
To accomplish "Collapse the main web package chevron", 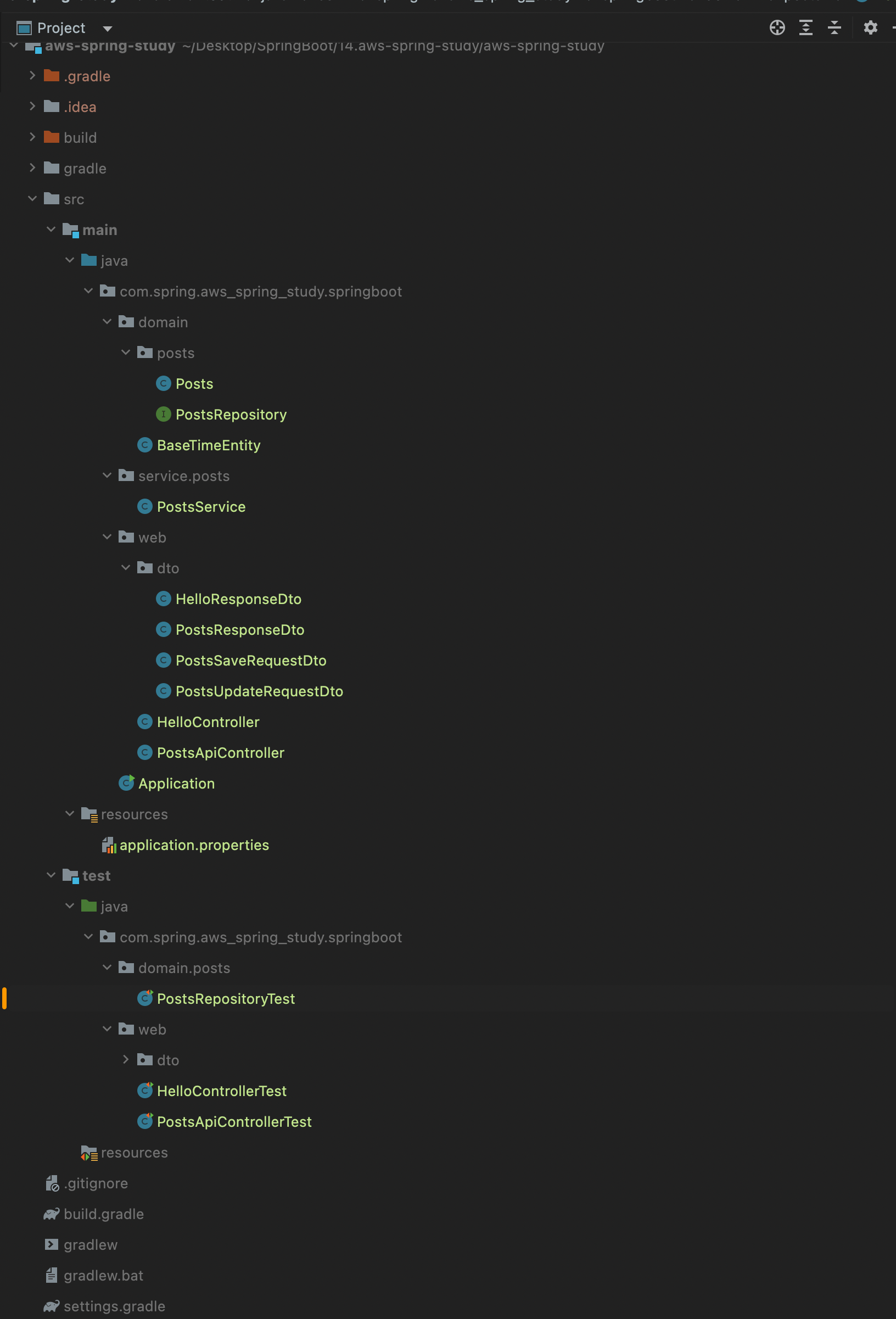I will [x=107, y=537].
